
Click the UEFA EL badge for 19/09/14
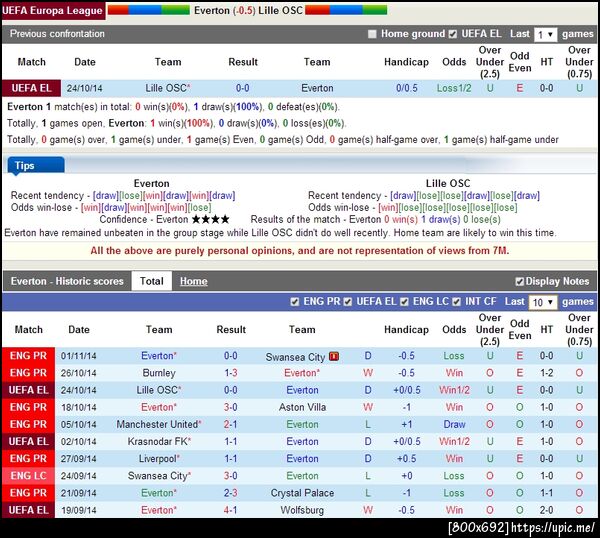tap(28, 510)
